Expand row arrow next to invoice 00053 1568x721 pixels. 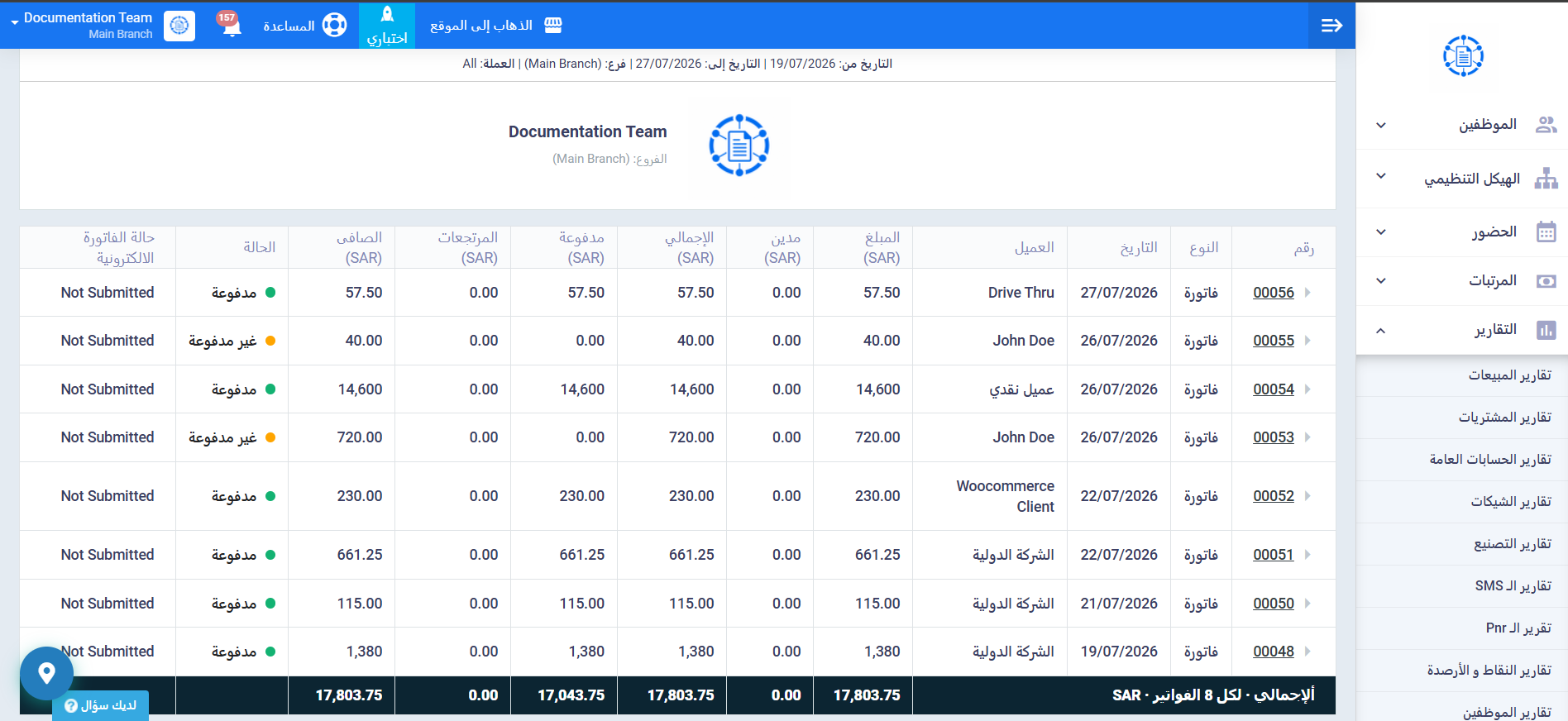pos(1307,437)
